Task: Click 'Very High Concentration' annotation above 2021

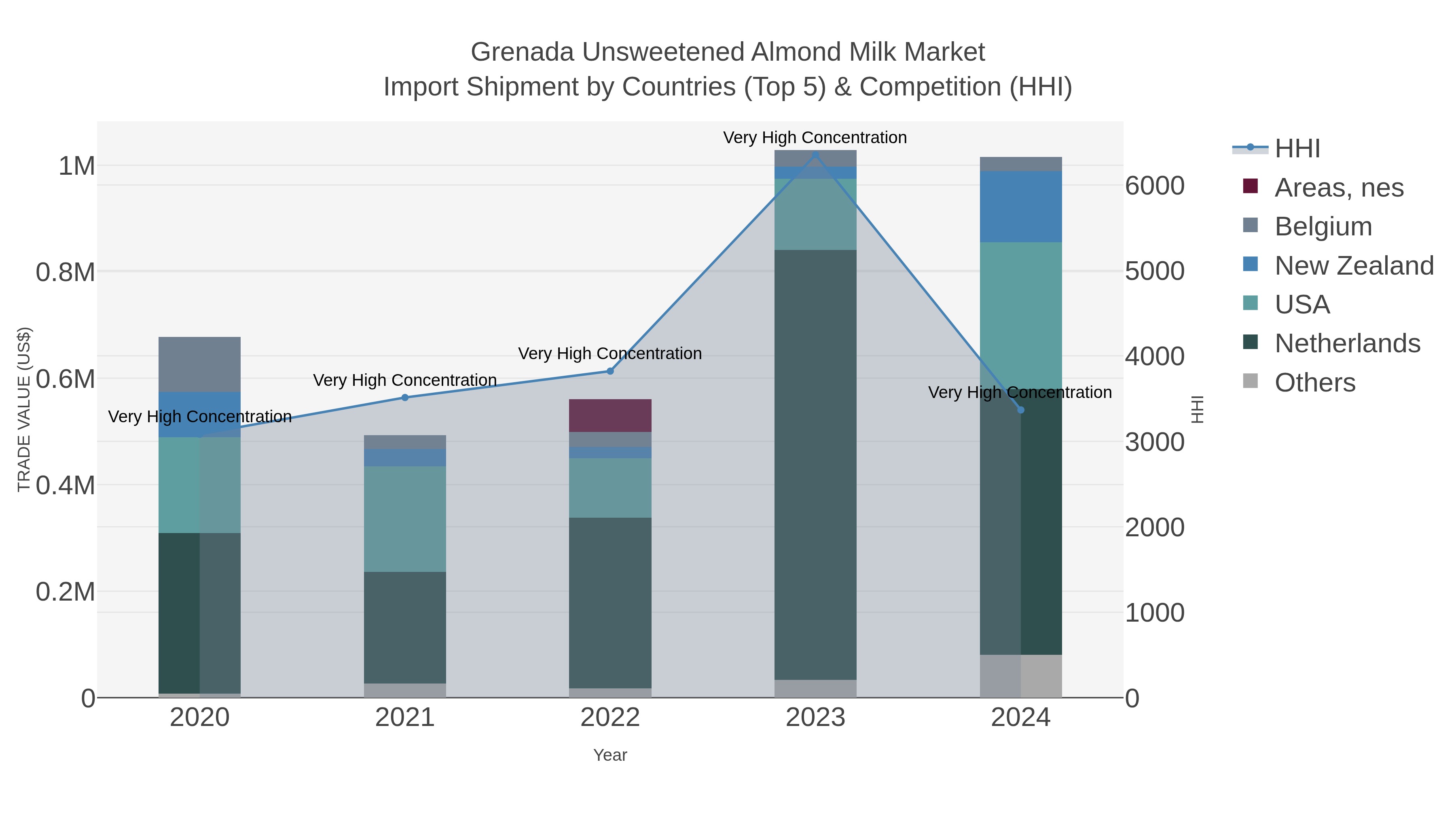Action: point(405,380)
